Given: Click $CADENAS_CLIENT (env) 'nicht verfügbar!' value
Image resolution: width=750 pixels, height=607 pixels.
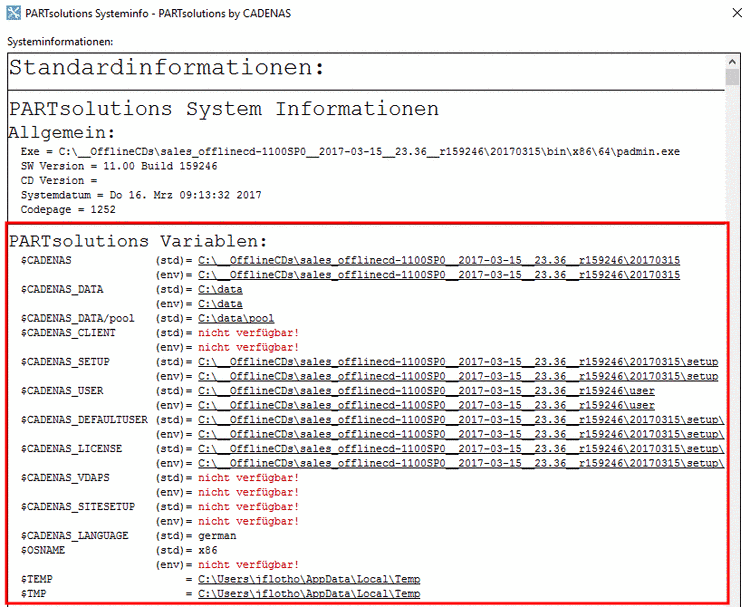Looking at the screenshot, I should [248, 347].
